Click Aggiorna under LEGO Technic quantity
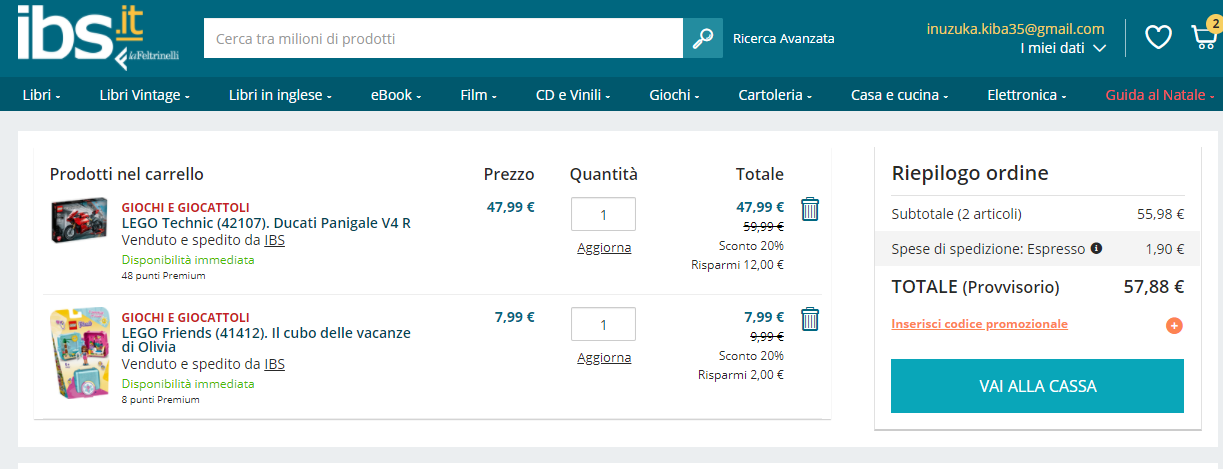Screen dimensions: 1223x469 point(604,247)
